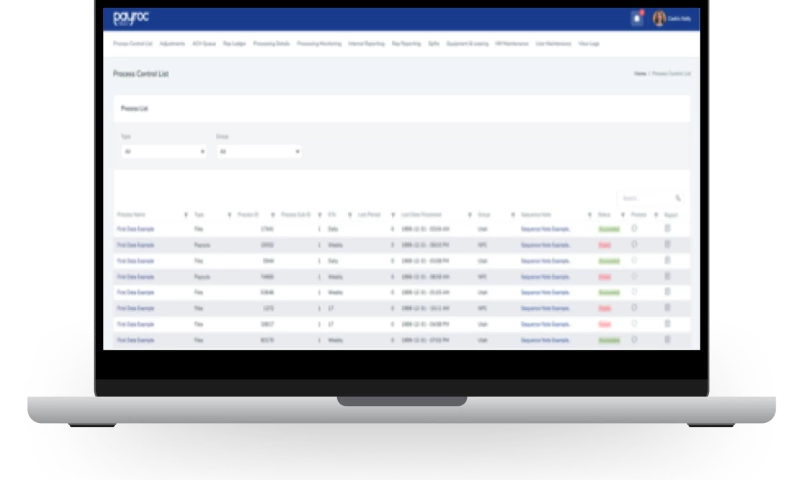Open the Status column filter
Viewport: 800px width, 480px height.
[622, 215]
